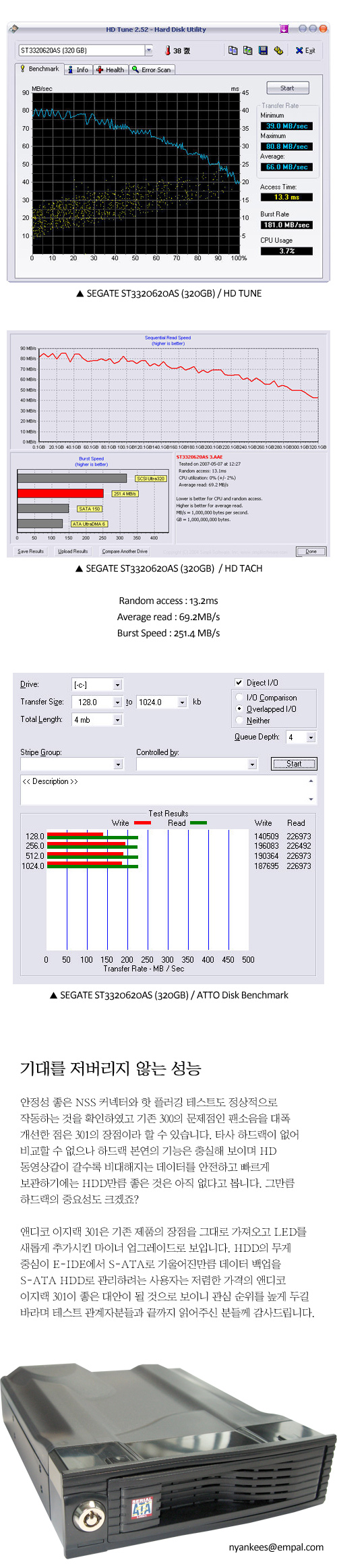
Task: Click the Health tab red cross icon
Action: coord(100,69)
